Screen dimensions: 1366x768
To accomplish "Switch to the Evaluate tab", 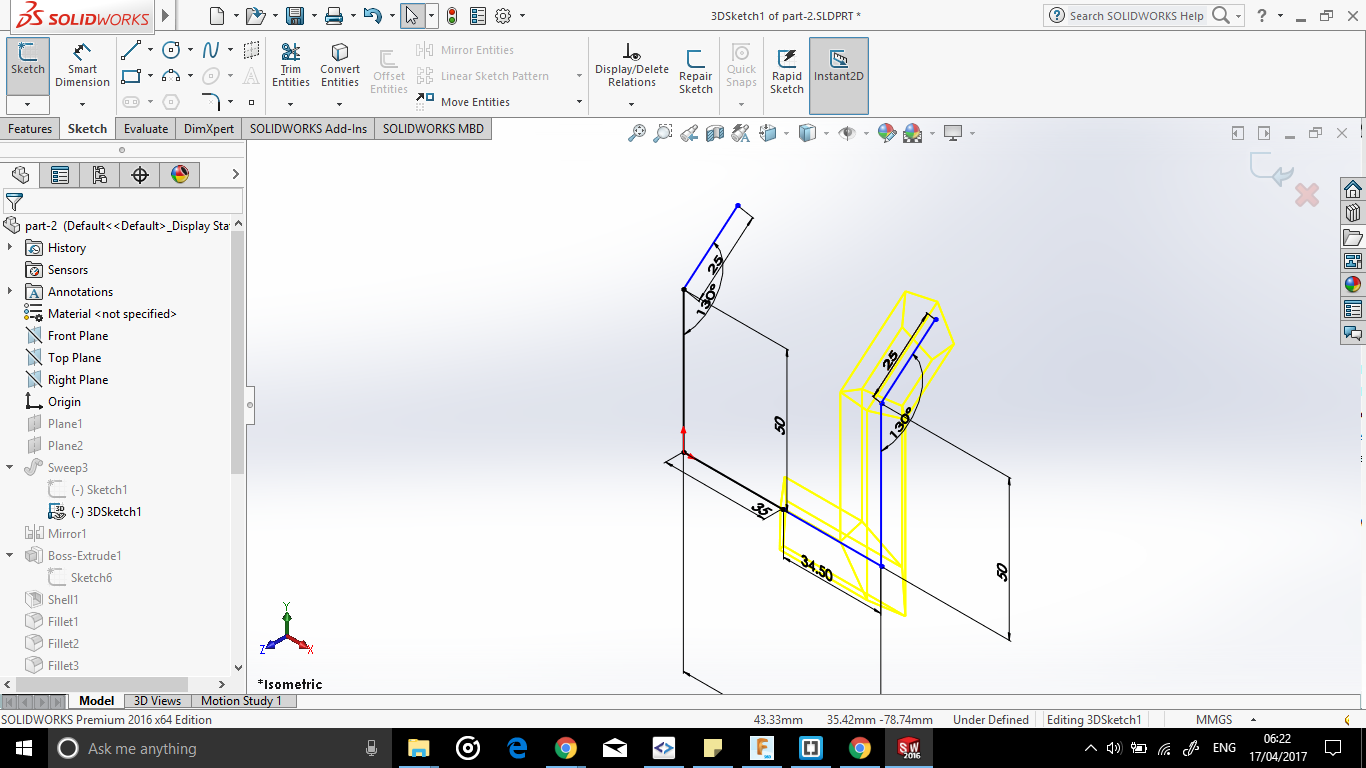I will coord(146,129).
